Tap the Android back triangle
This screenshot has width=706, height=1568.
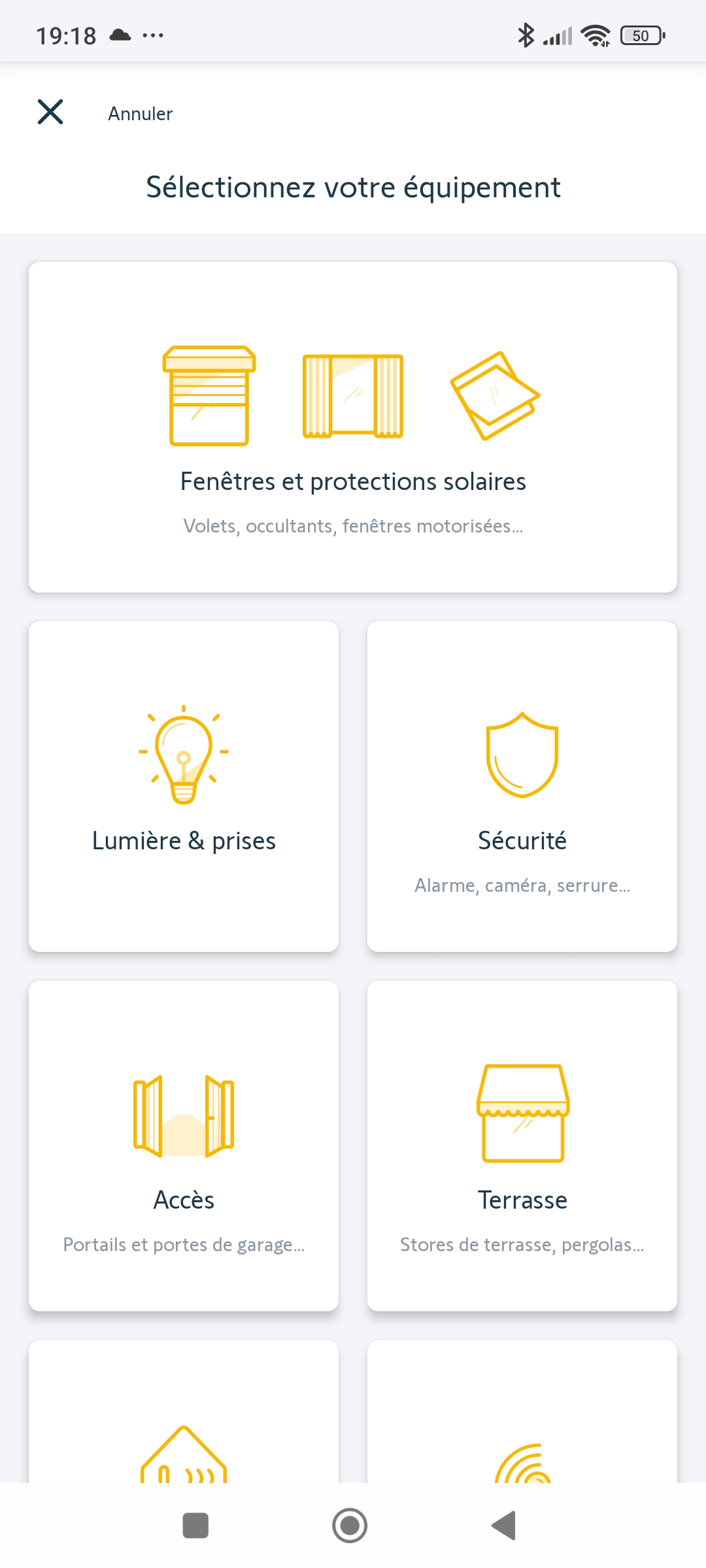(504, 1526)
